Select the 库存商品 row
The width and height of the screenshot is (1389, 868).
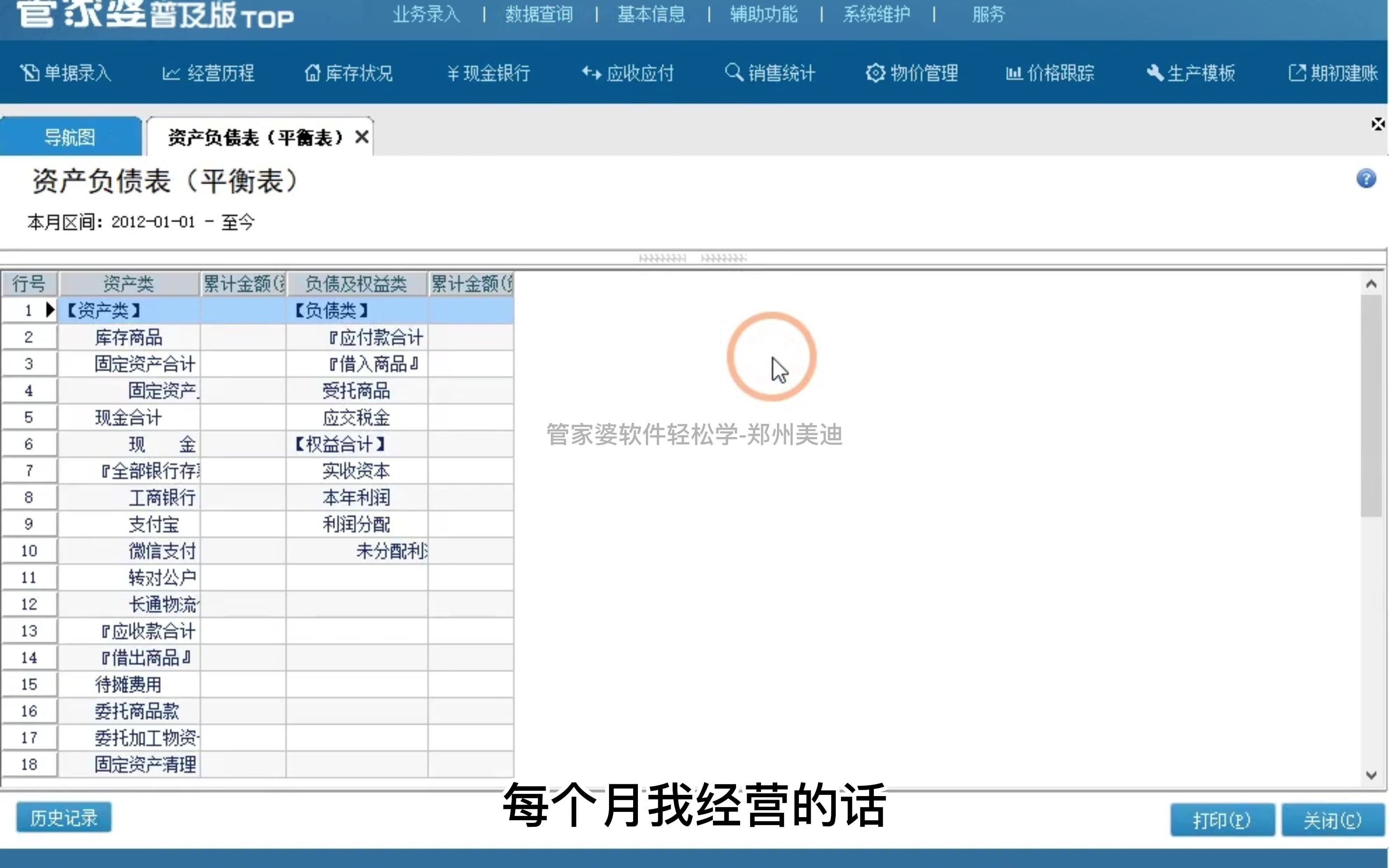click(x=129, y=338)
